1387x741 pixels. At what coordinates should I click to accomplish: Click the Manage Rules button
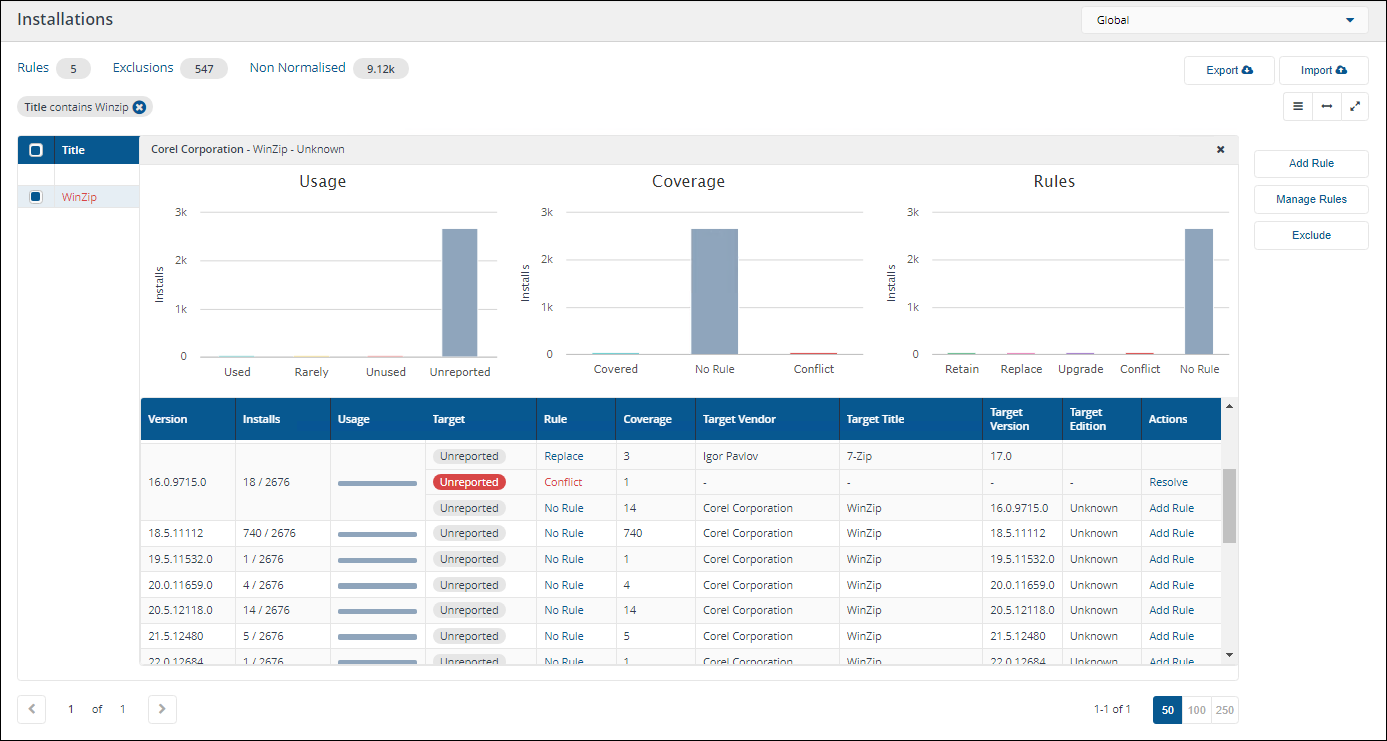(x=1311, y=199)
